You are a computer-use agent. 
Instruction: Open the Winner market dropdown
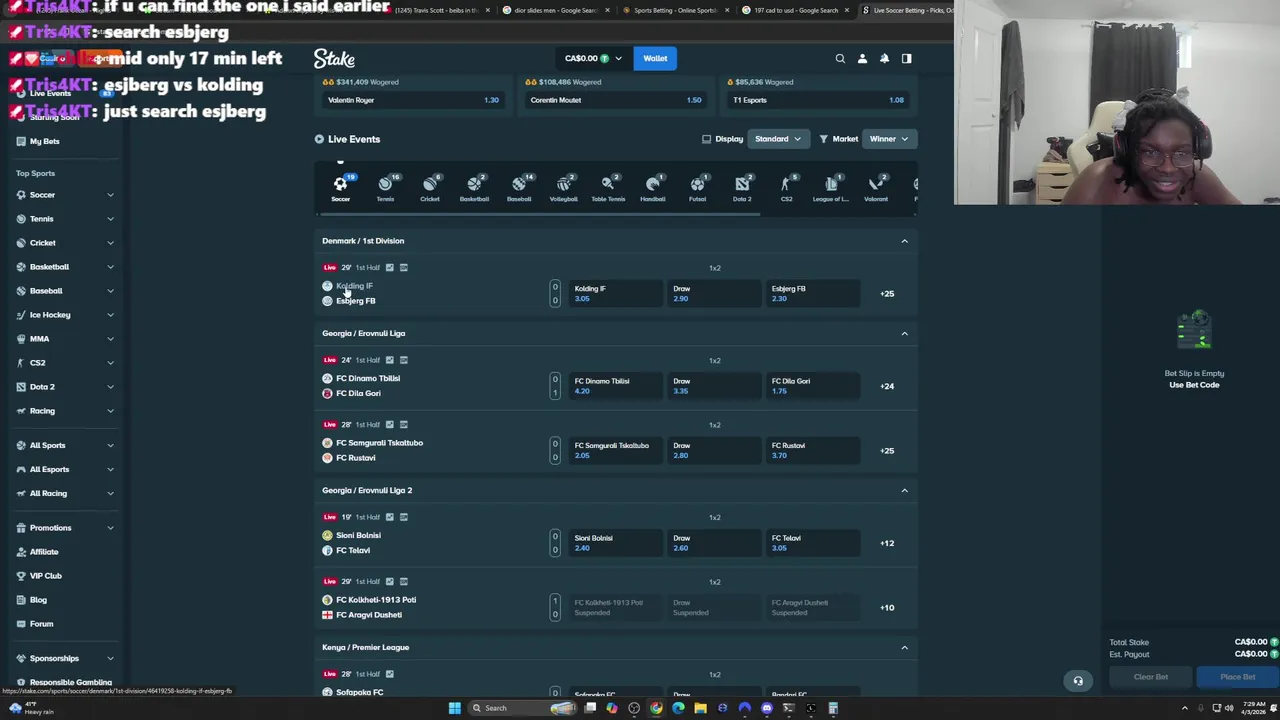(x=888, y=139)
